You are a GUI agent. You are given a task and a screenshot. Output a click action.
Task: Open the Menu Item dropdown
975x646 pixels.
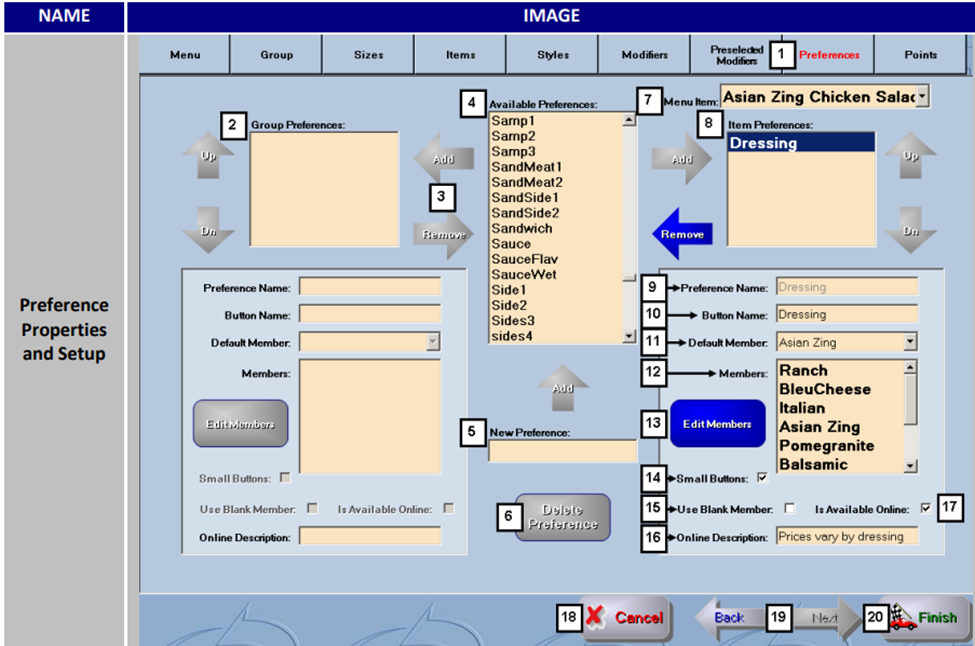[x=923, y=96]
